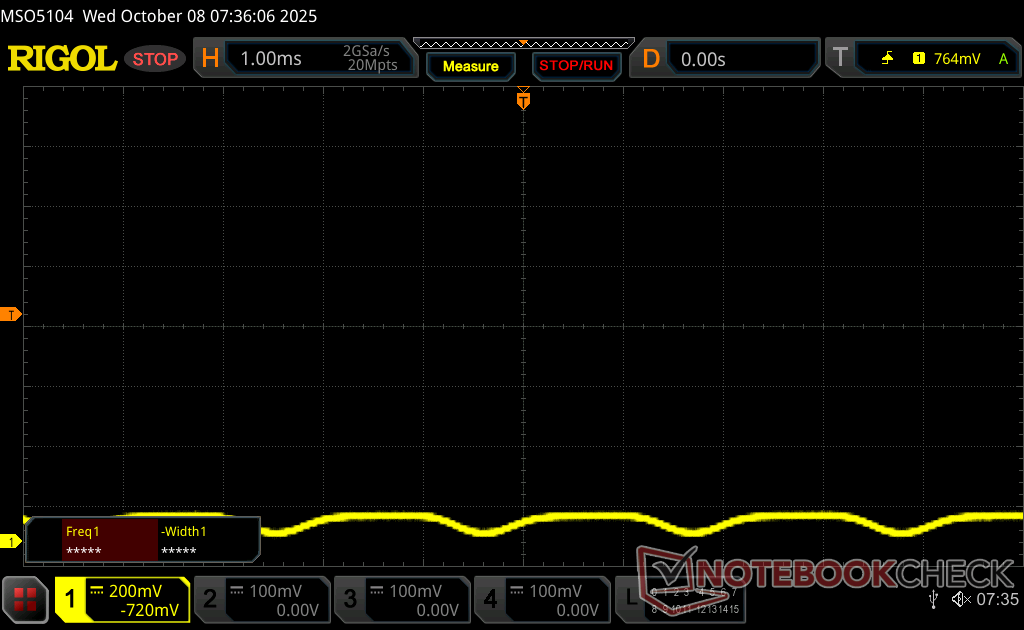The width and height of the screenshot is (1024, 630).
Task: Click the rising edge trigger icon
Action: [887, 59]
